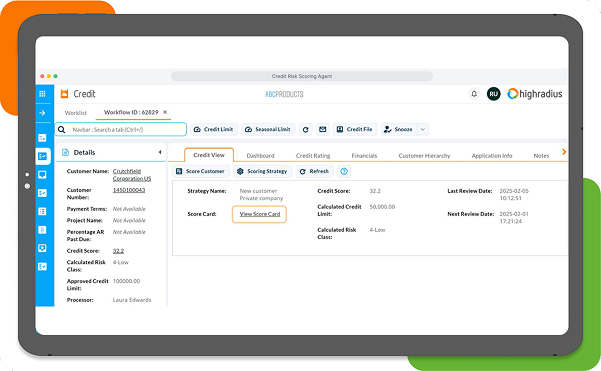Open the View Score Card link
Image resolution: width=601 pixels, height=371 pixels.
click(259, 214)
